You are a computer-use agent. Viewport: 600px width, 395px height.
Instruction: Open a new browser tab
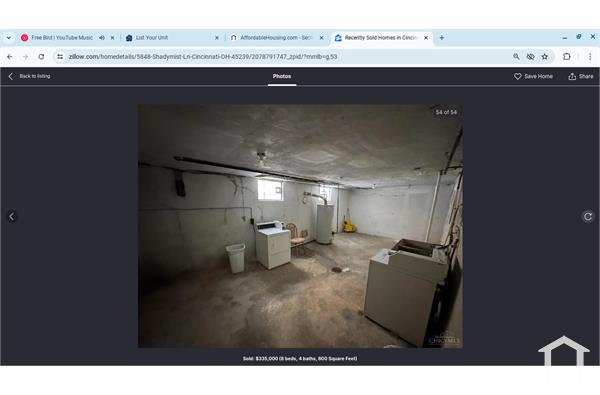click(442, 38)
